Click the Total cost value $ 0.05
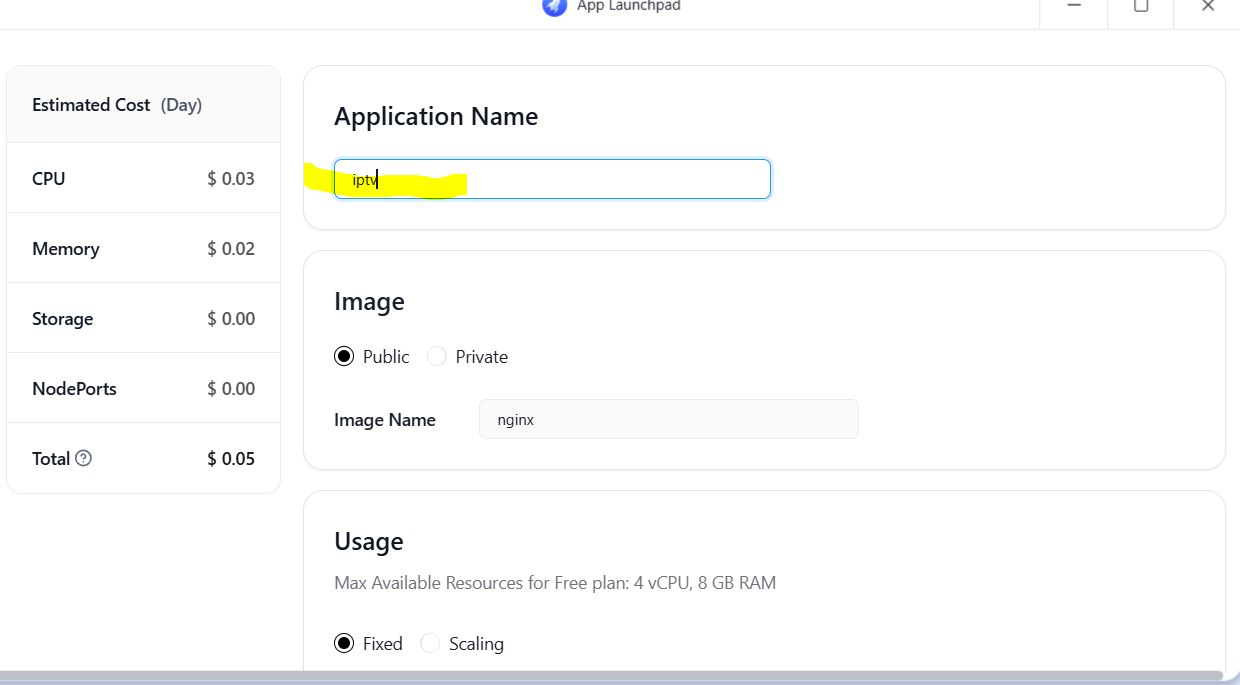Screen dimensions: 1240x685 pyautogui.click(x=231, y=459)
